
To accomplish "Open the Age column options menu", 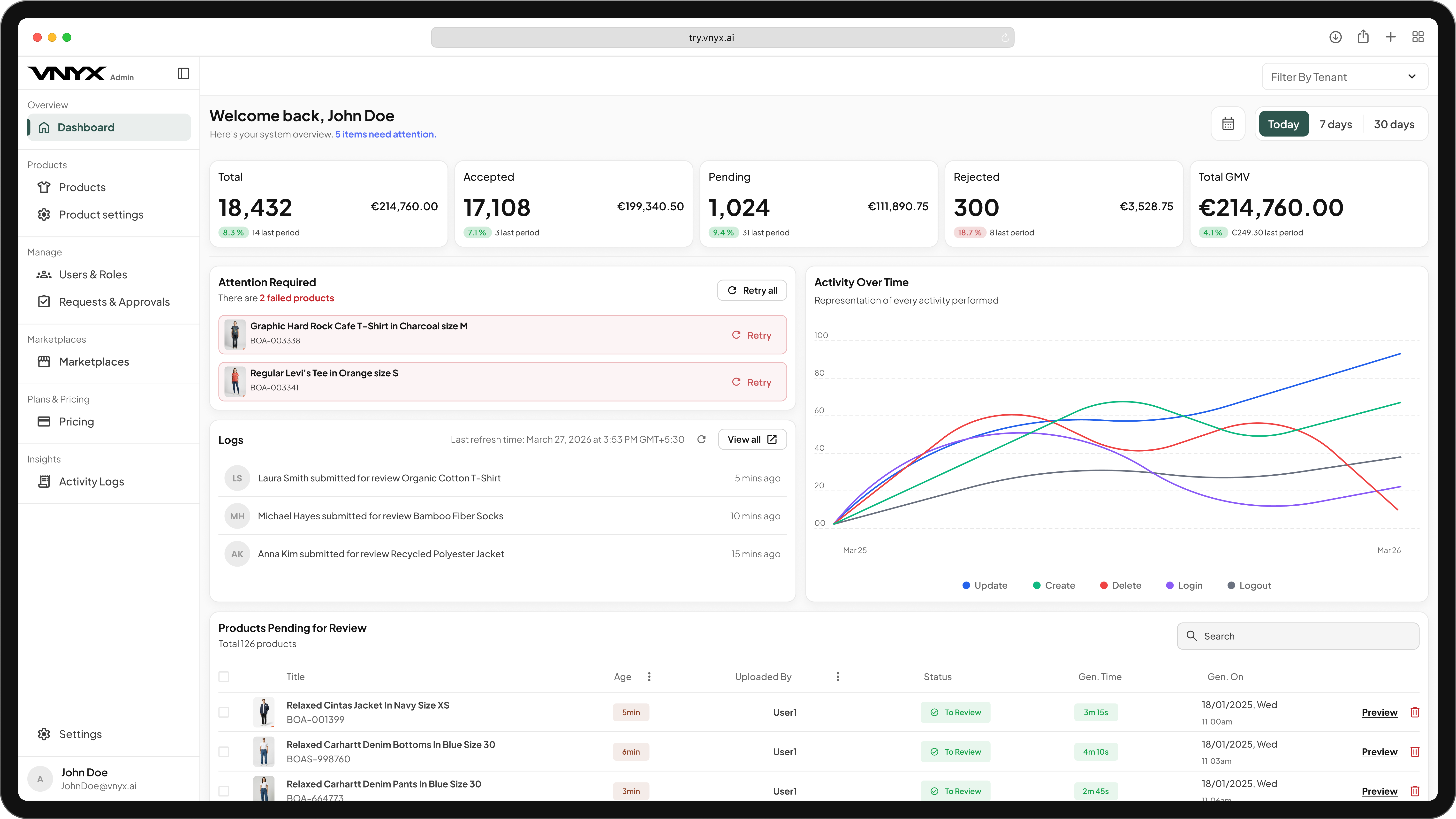I will pos(649,676).
